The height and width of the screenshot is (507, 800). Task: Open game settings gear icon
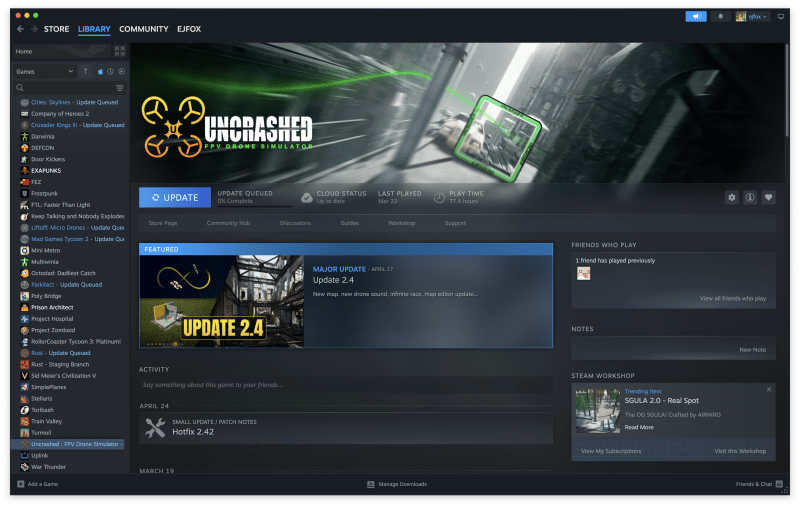pyautogui.click(x=732, y=197)
